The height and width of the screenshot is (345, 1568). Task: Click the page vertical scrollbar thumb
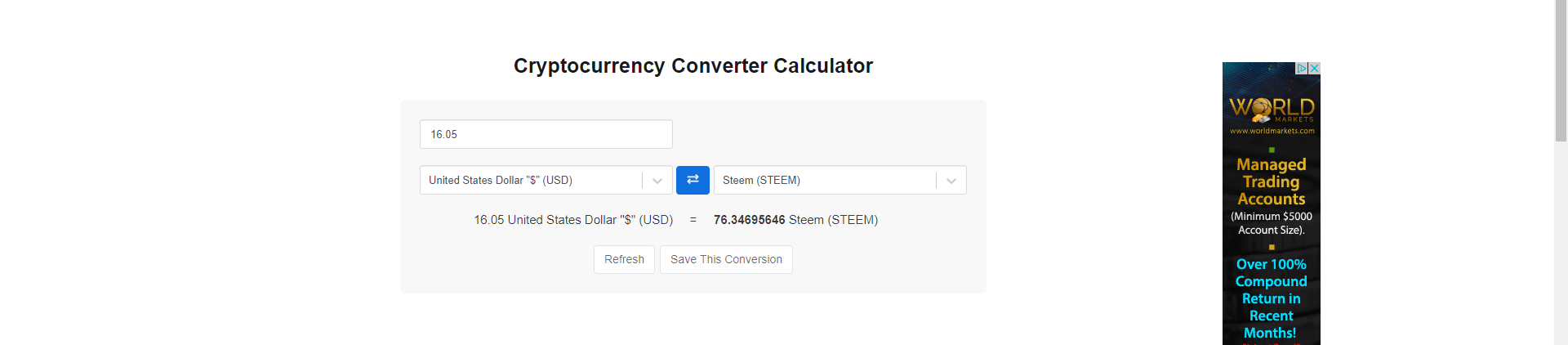click(1561, 74)
